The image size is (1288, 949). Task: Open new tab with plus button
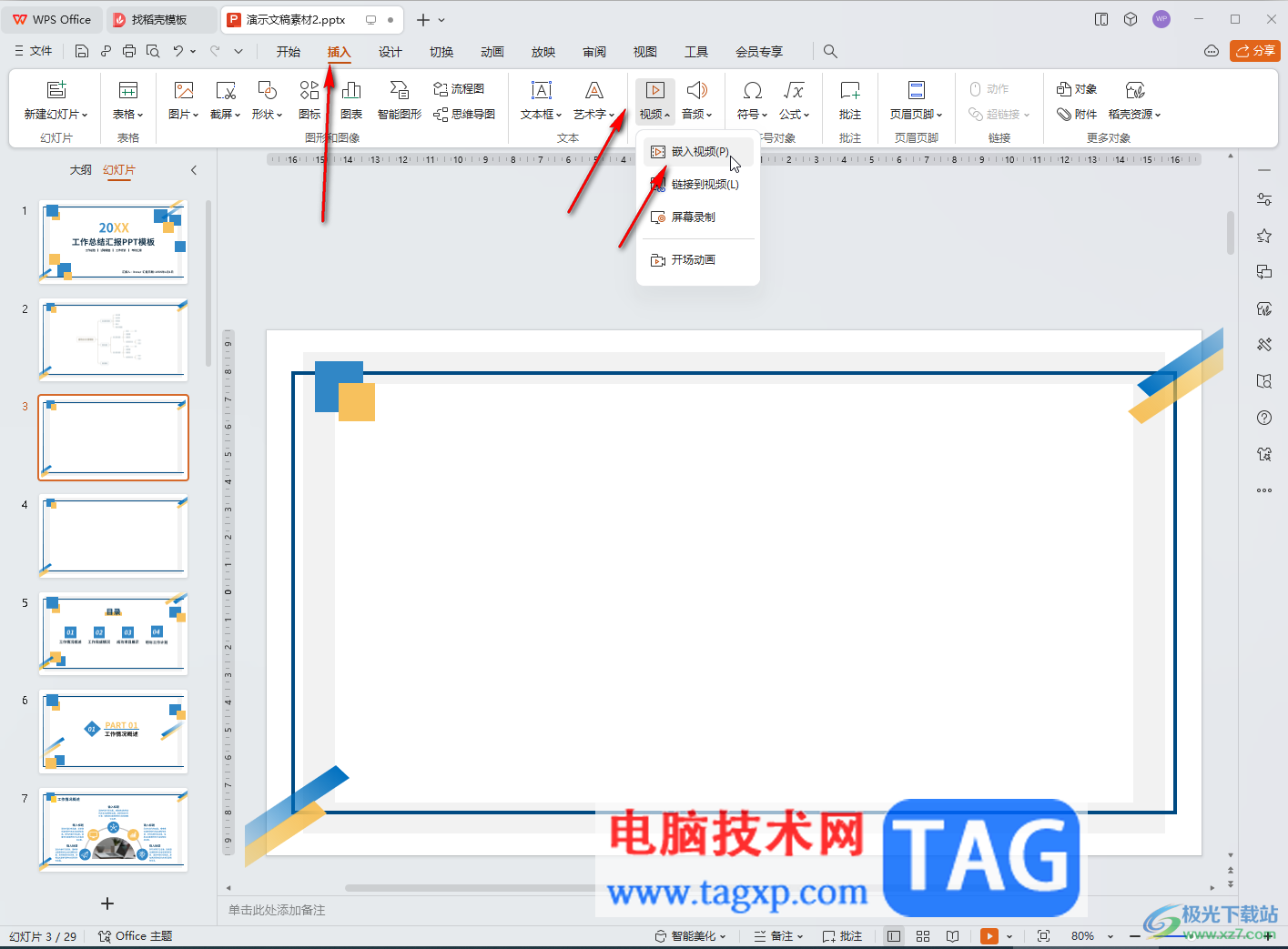[423, 19]
